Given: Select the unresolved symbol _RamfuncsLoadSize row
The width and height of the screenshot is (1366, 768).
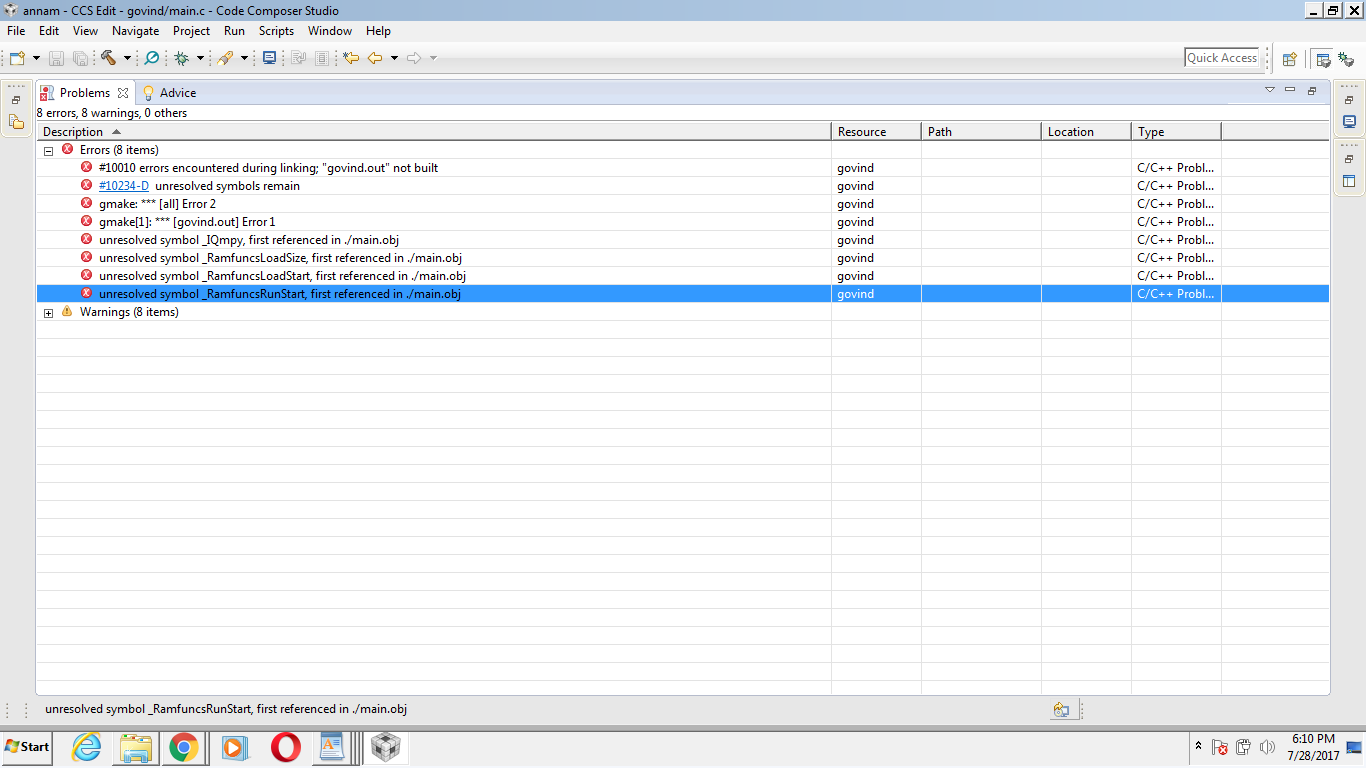Looking at the screenshot, I should pyautogui.click(x=683, y=258).
